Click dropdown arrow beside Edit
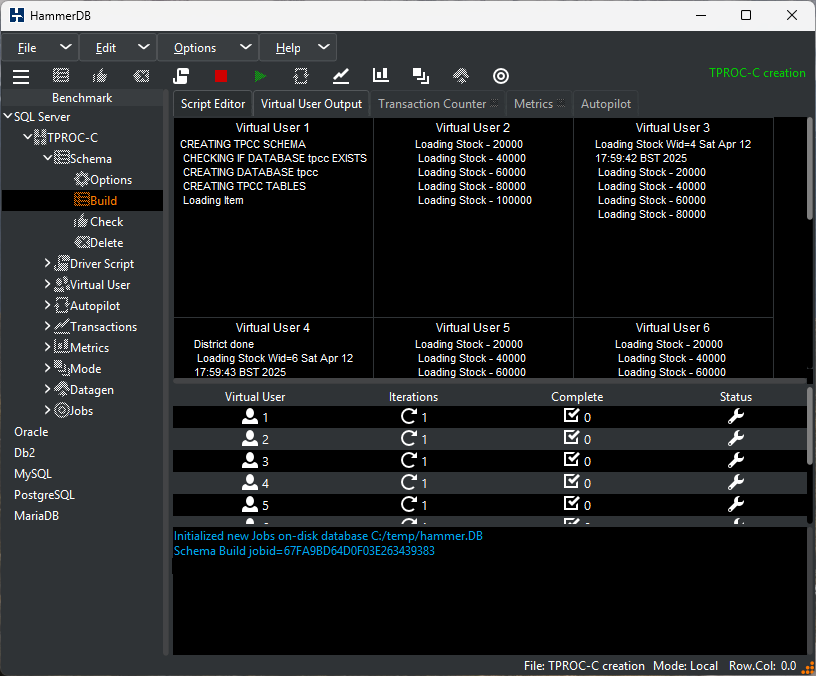Viewport: 816px width, 676px height. click(144, 47)
